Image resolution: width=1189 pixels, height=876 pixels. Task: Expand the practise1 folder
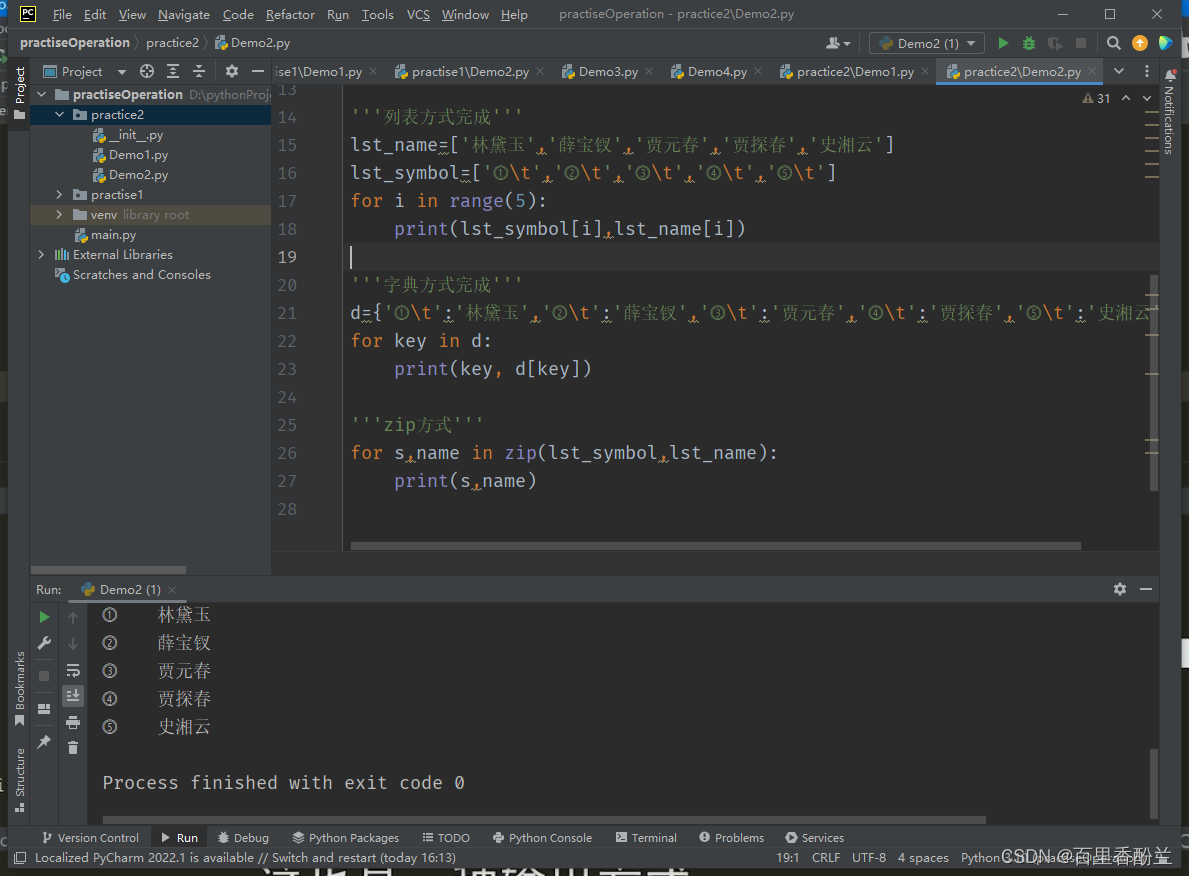(x=59, y=195)
